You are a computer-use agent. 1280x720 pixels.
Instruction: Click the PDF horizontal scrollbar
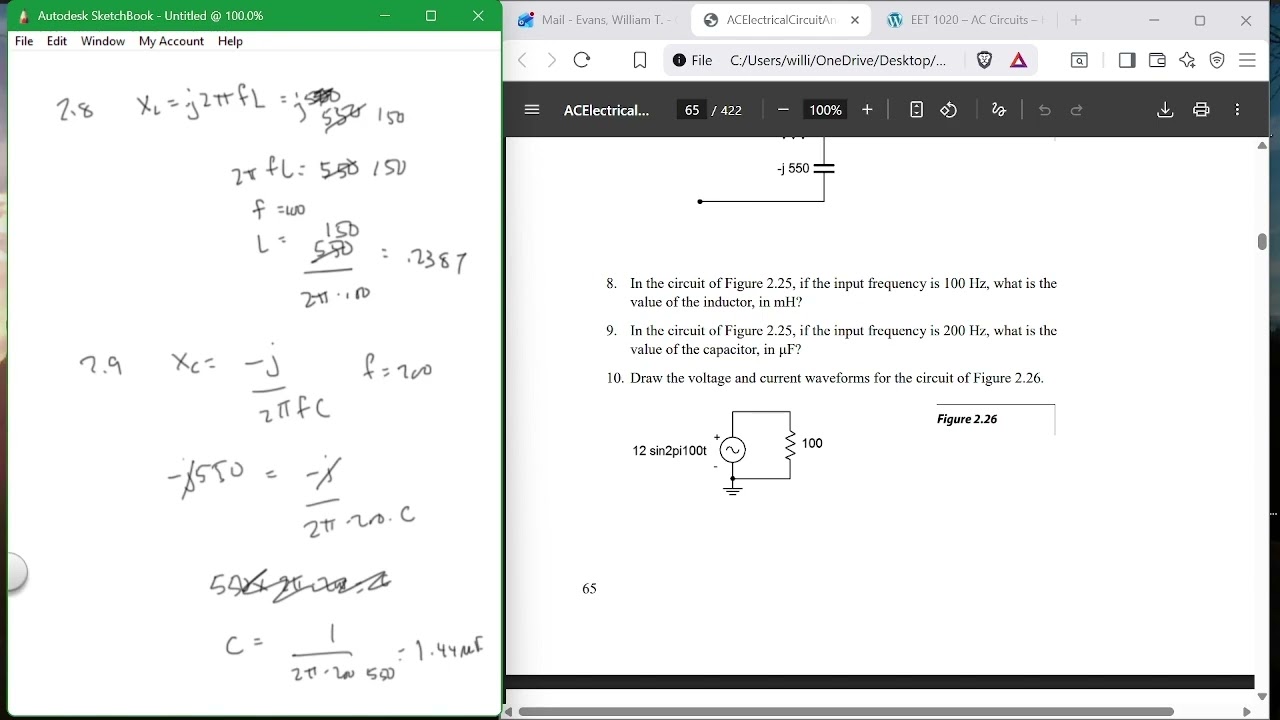[846, 712]
